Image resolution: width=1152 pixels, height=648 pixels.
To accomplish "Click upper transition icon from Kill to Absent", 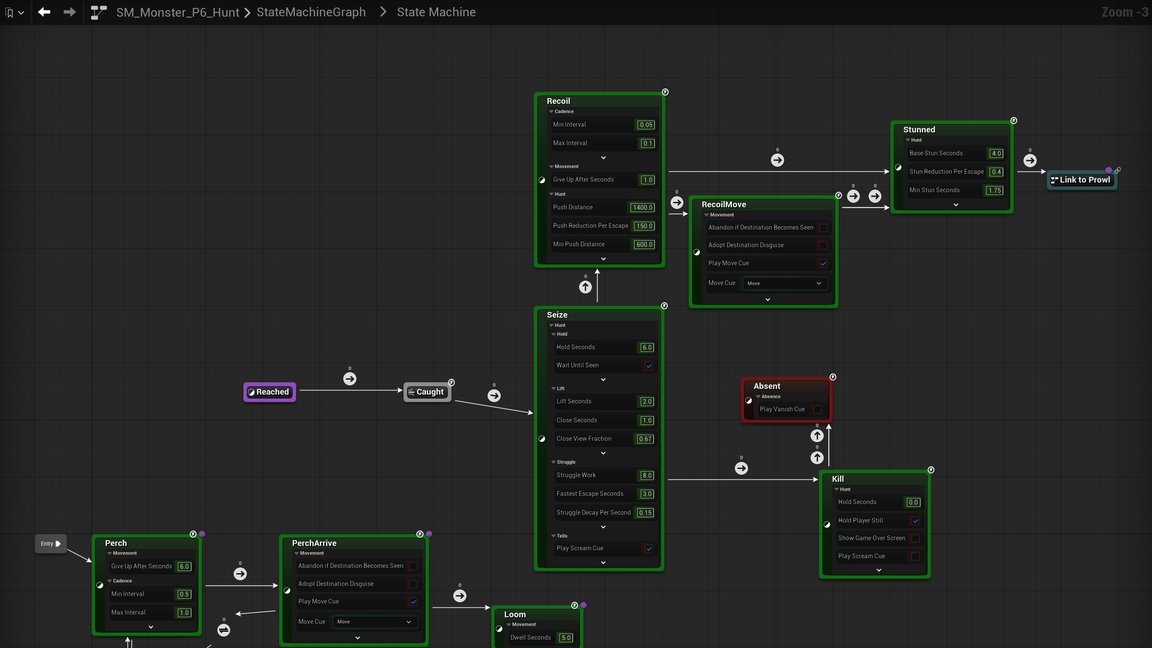I will click(x=817, y=436).
